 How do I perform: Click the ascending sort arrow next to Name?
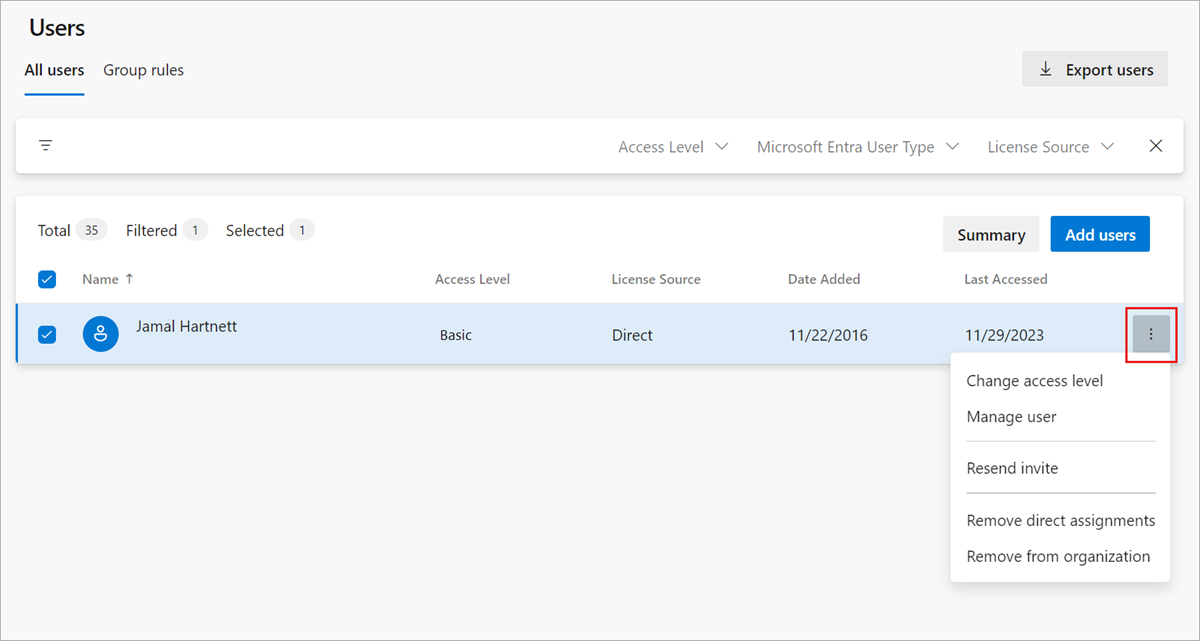tap(131, 279)
